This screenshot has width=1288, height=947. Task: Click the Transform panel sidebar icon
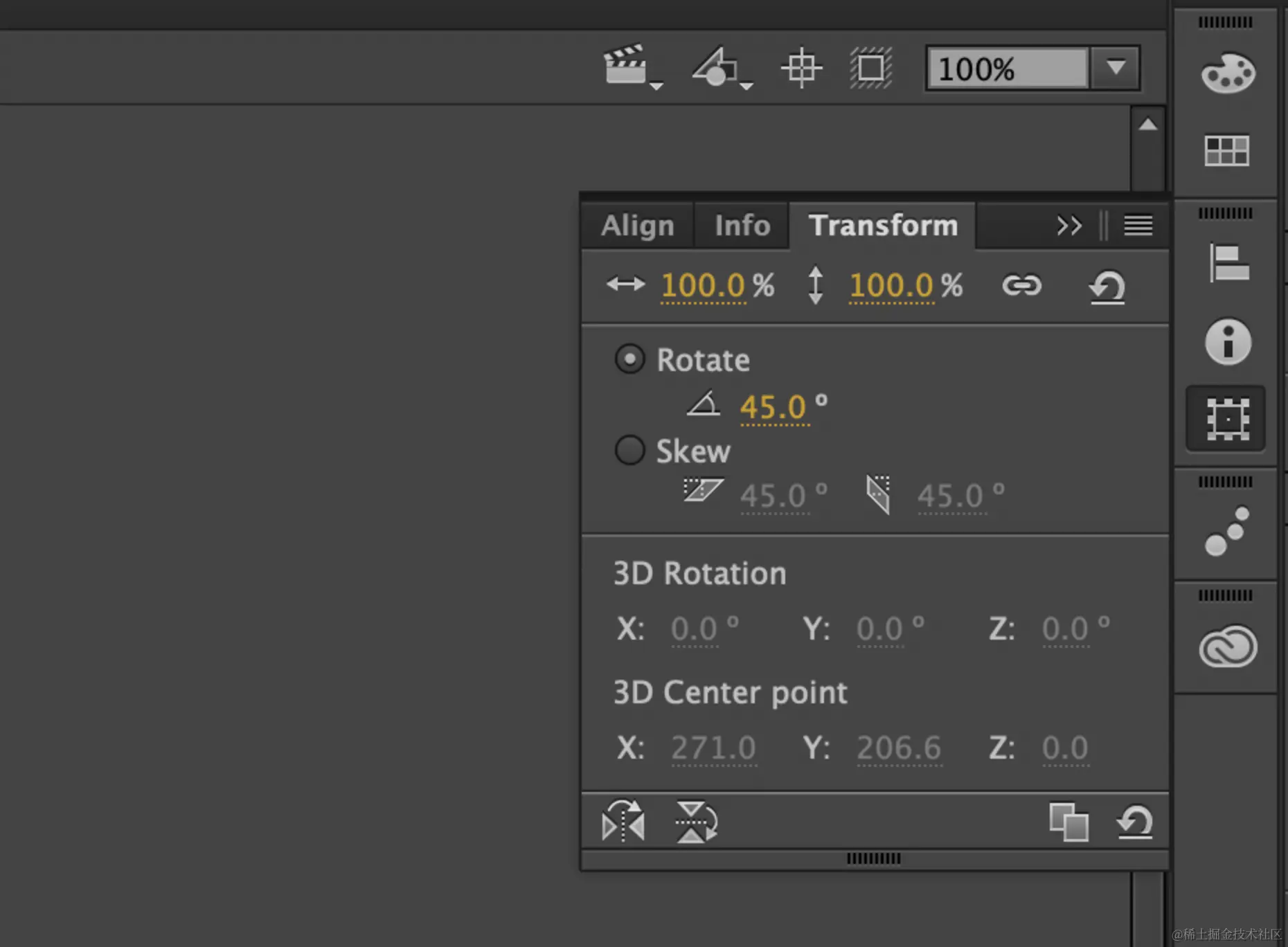pos(1226,419)
